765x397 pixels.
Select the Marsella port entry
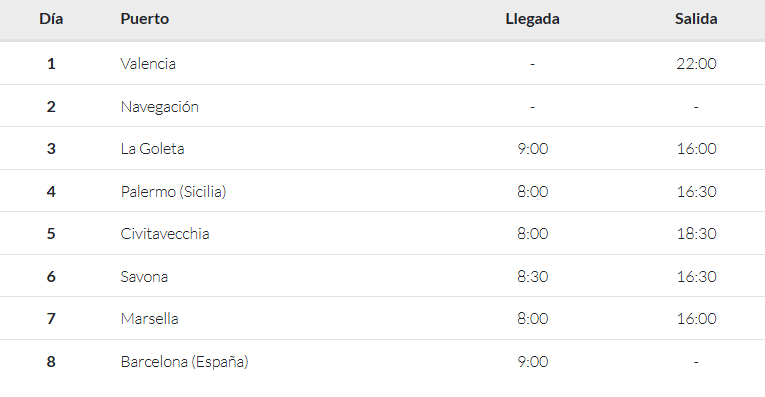tap(149, 318)
